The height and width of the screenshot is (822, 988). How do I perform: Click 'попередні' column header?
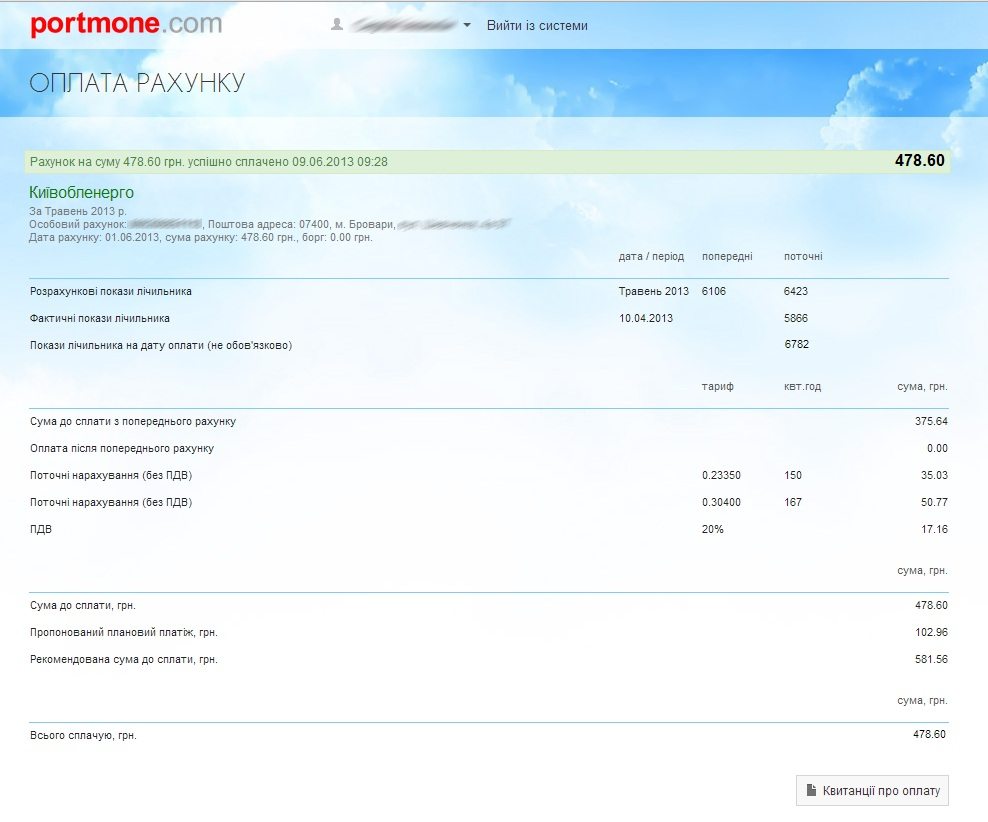click(727, 256)
